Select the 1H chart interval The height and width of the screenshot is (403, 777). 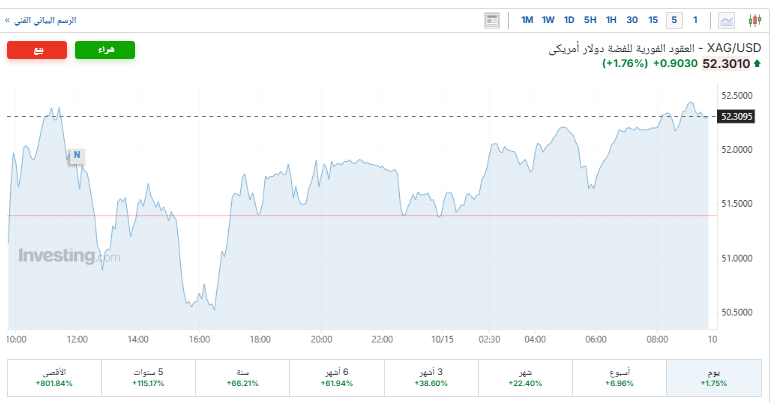(611, 20)
